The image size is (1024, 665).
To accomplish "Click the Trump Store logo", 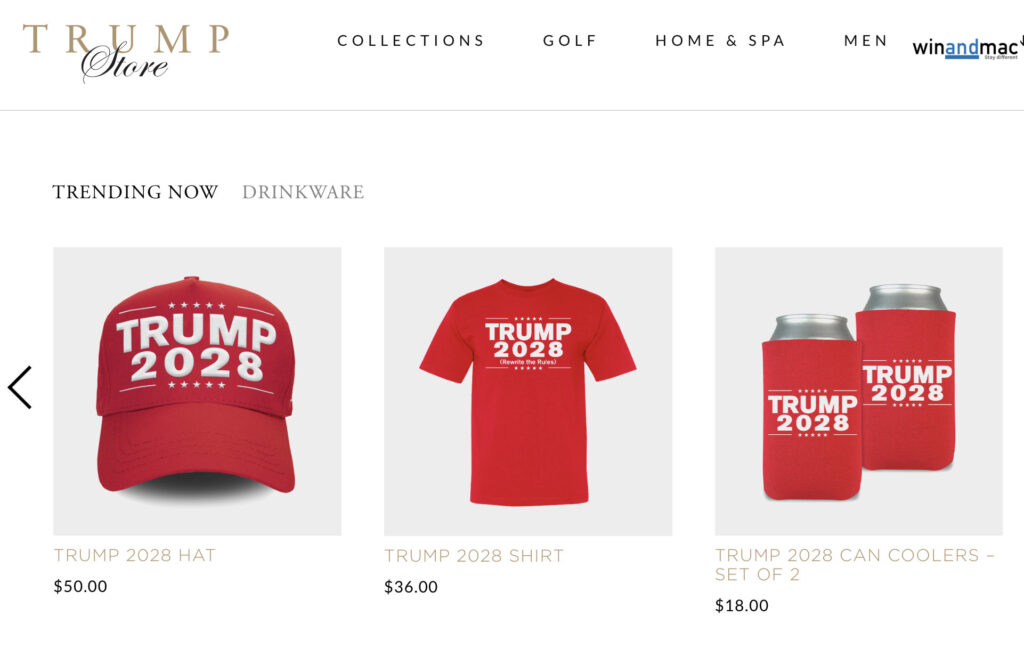I will pyautogui.click(x=126, y=53).
